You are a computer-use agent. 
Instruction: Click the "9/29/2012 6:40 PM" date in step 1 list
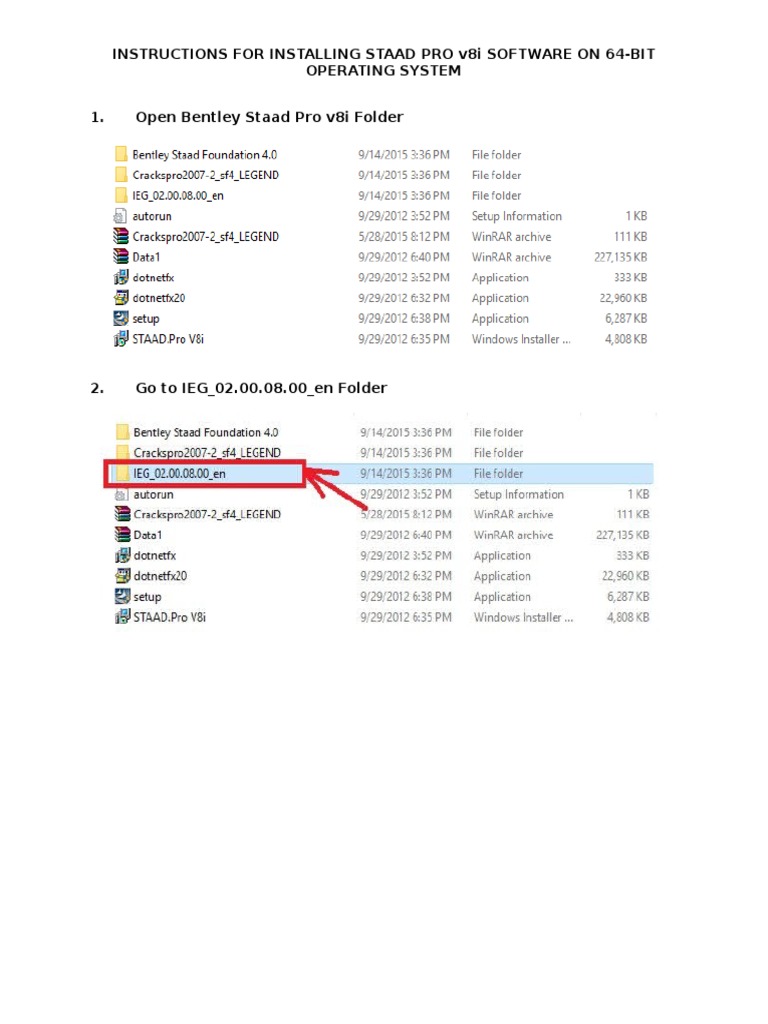point(404,257)
